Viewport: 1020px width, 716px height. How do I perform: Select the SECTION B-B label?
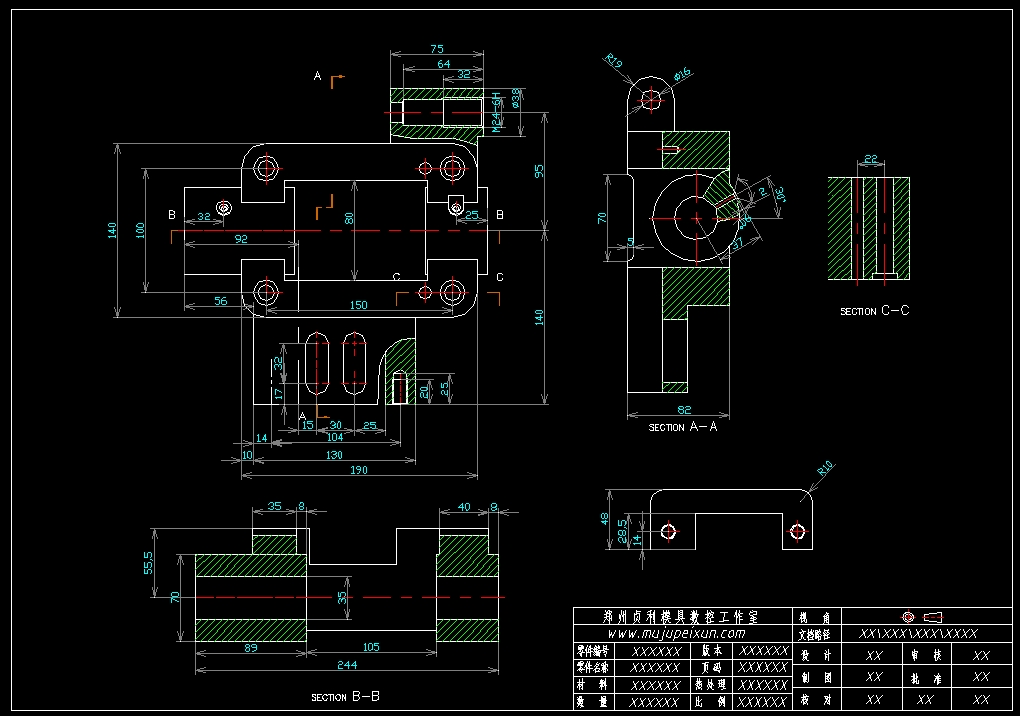tap(345, 697)
